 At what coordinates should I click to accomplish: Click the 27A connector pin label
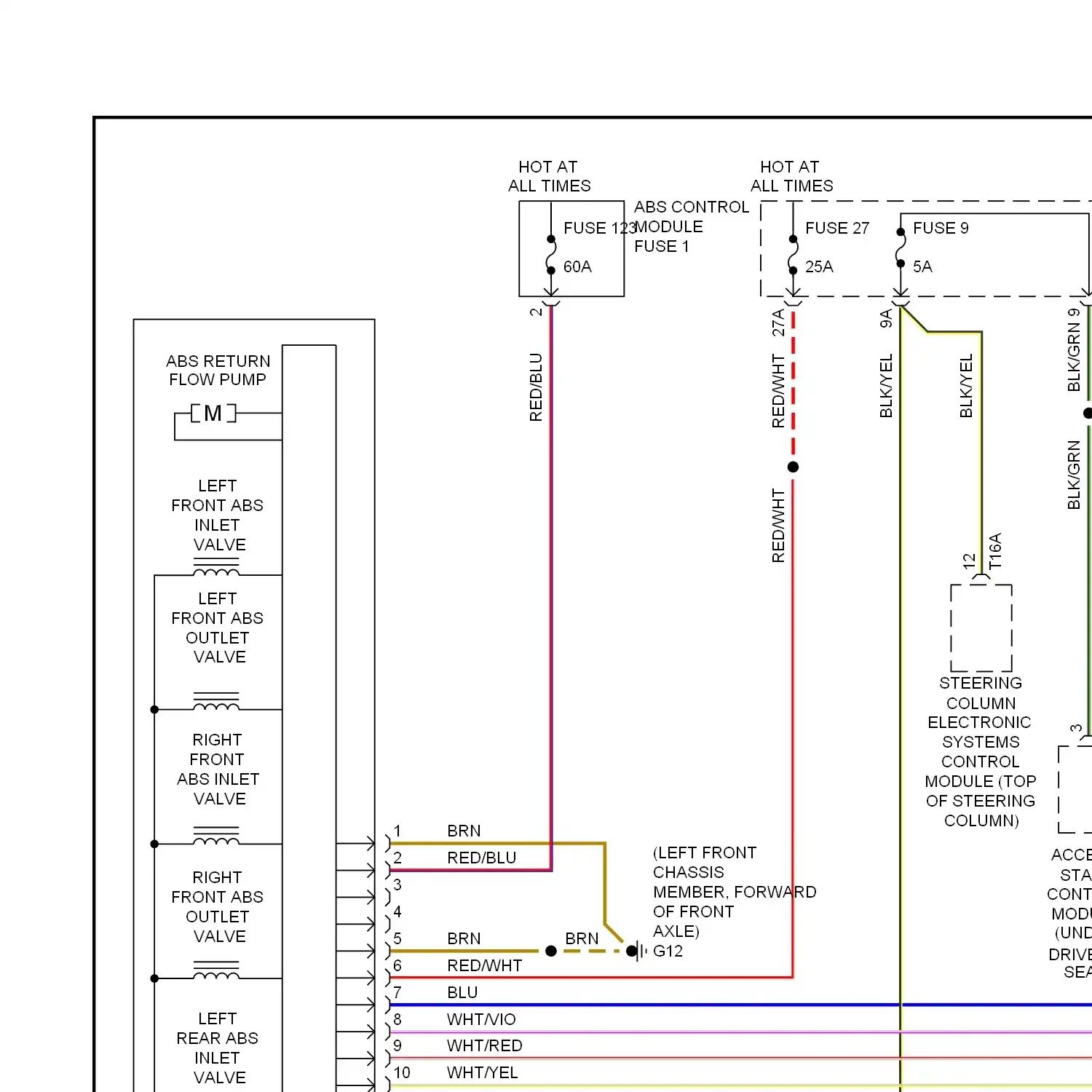[x=778, y=323]
